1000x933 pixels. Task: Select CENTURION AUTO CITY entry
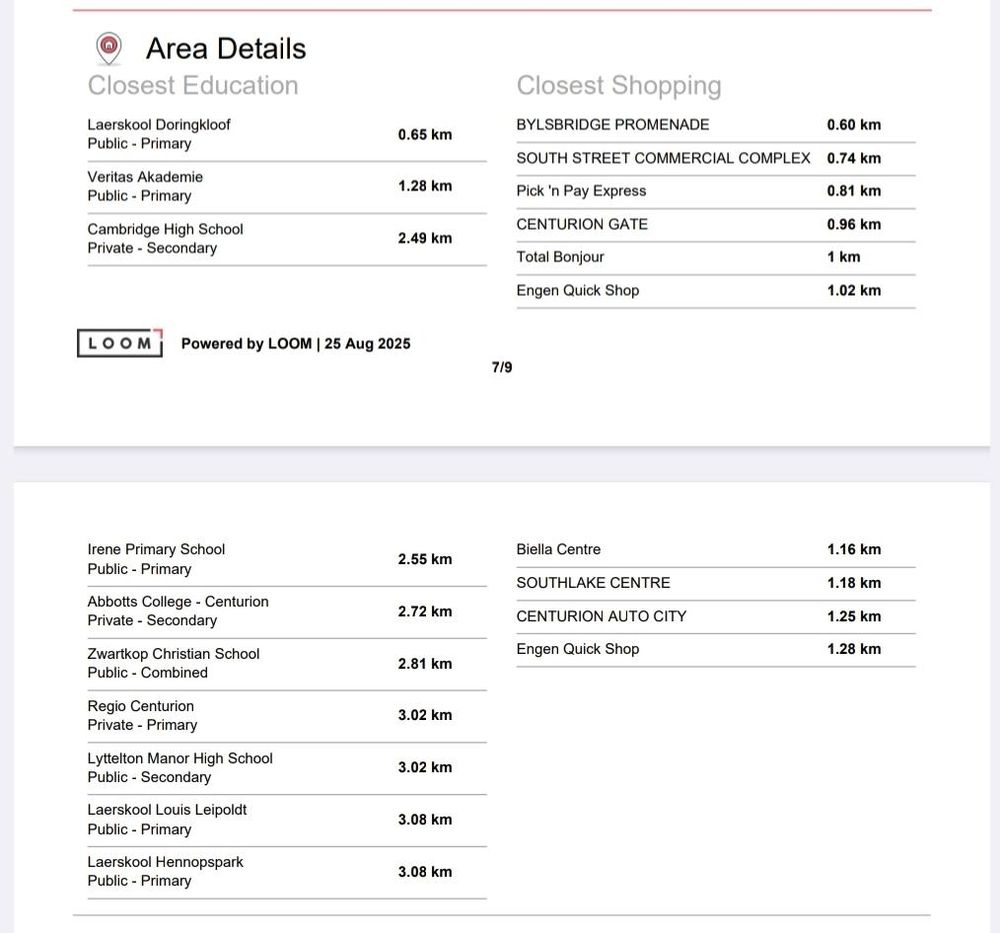(601, 616)
